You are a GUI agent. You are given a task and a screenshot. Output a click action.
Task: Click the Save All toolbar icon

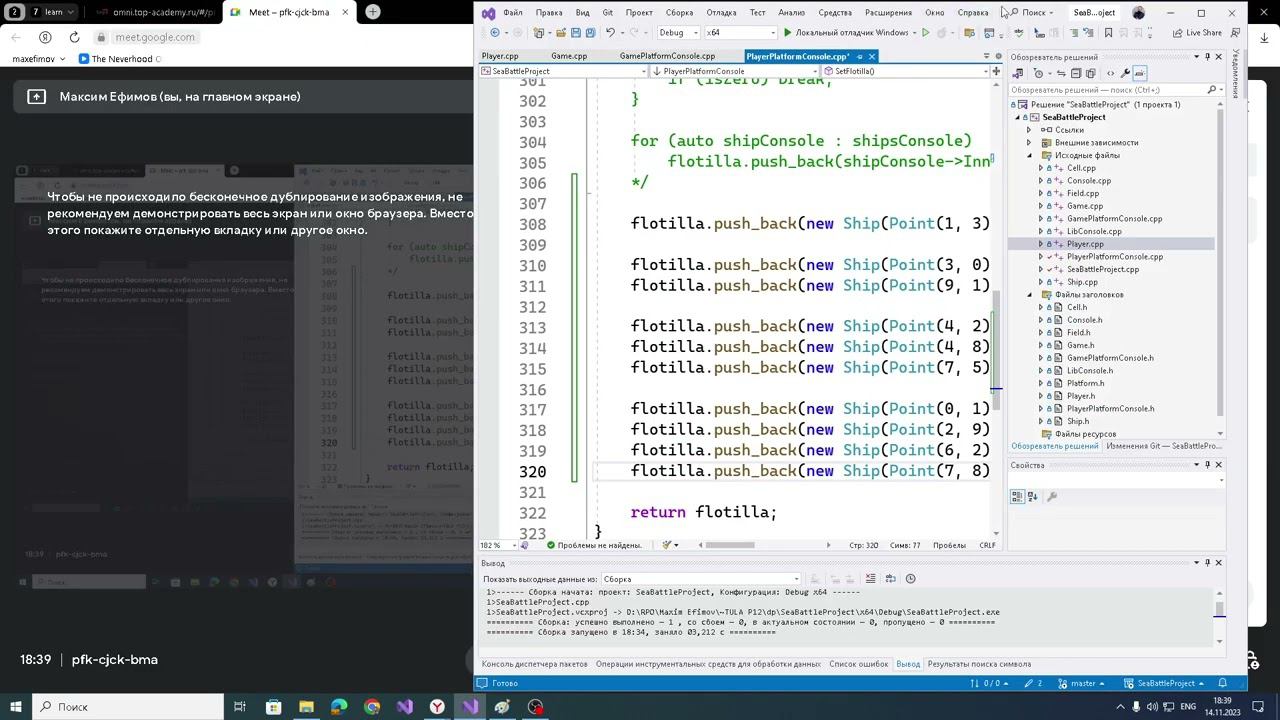(x=589, y=33)
